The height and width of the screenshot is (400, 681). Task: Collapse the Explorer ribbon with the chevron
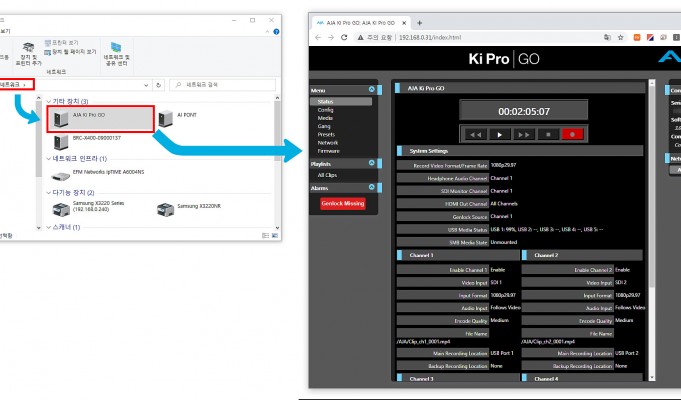coord(267,32)
